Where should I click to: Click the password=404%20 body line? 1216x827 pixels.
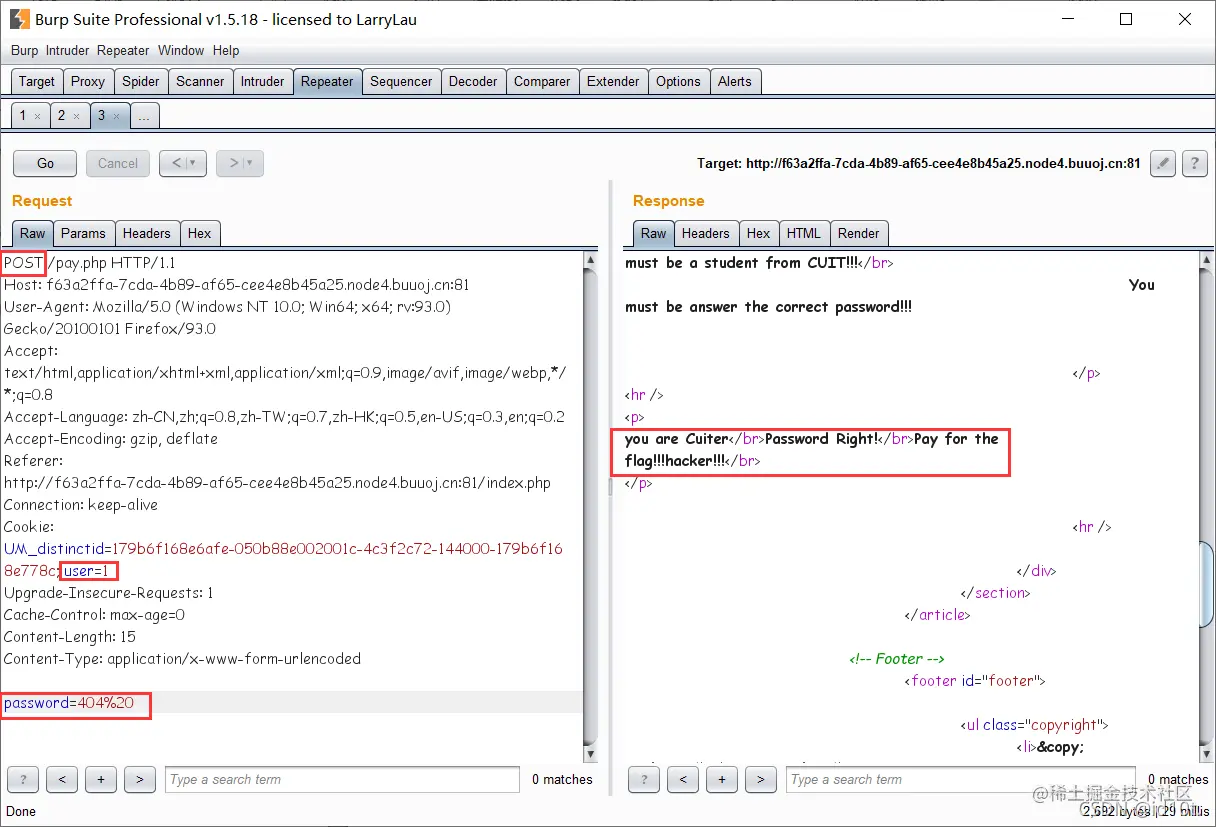(x=69, y=703)
